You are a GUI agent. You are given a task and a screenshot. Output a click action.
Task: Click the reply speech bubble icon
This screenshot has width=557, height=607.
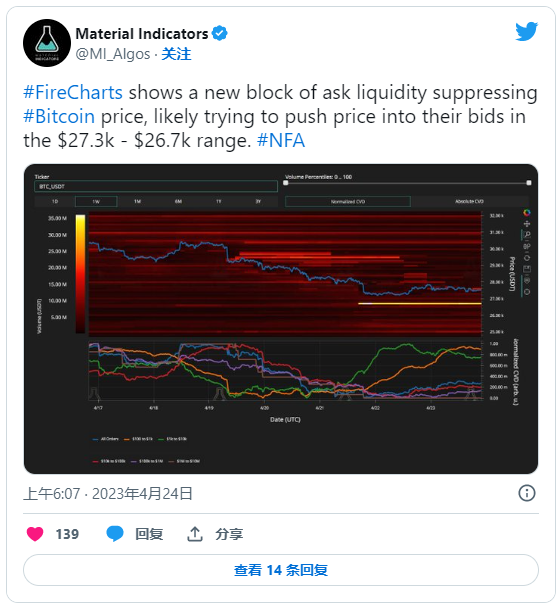115,534
